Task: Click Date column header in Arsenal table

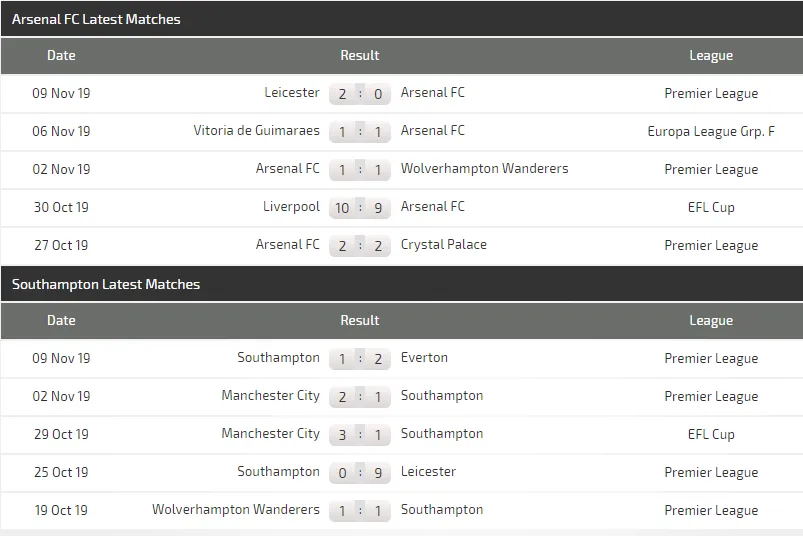Action: point(61,56)
